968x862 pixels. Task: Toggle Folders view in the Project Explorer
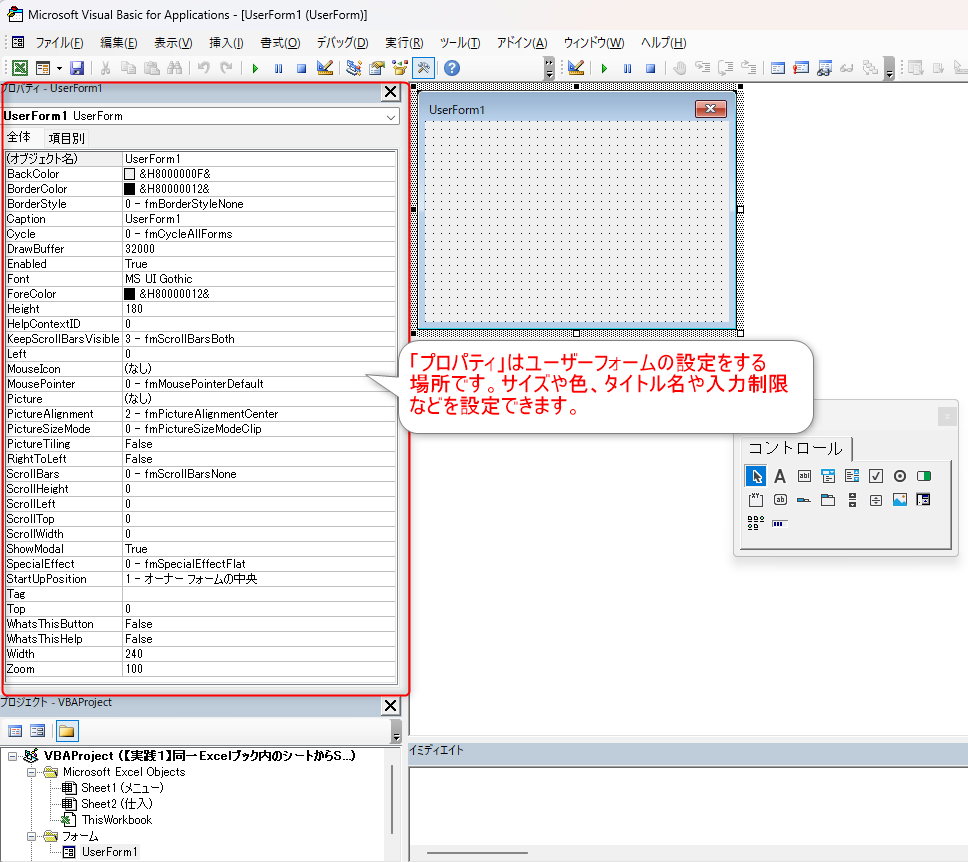click(67, 732)
